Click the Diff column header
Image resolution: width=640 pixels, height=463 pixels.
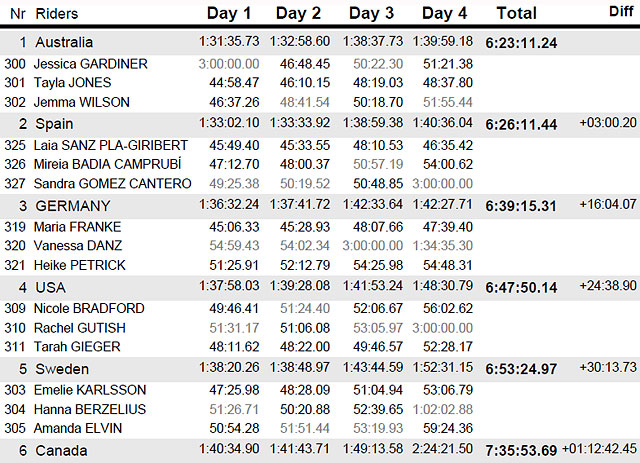[621, 12]
